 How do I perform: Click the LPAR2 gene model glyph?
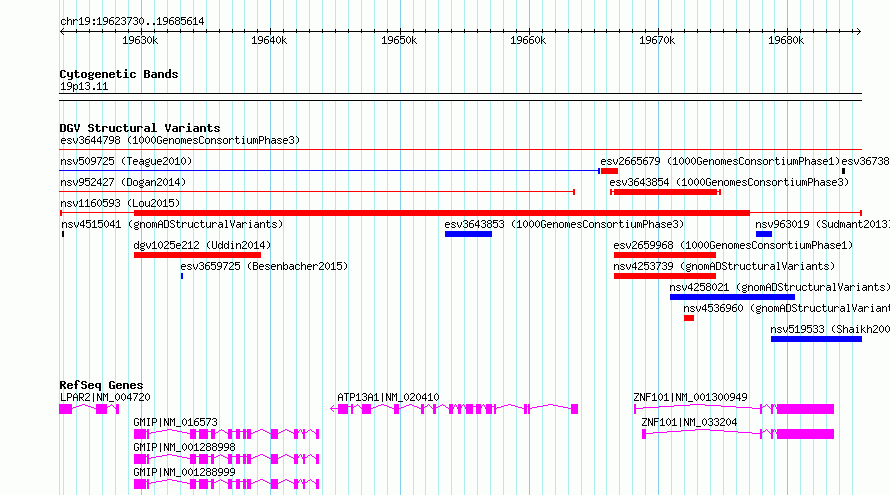tap(89, 409)
